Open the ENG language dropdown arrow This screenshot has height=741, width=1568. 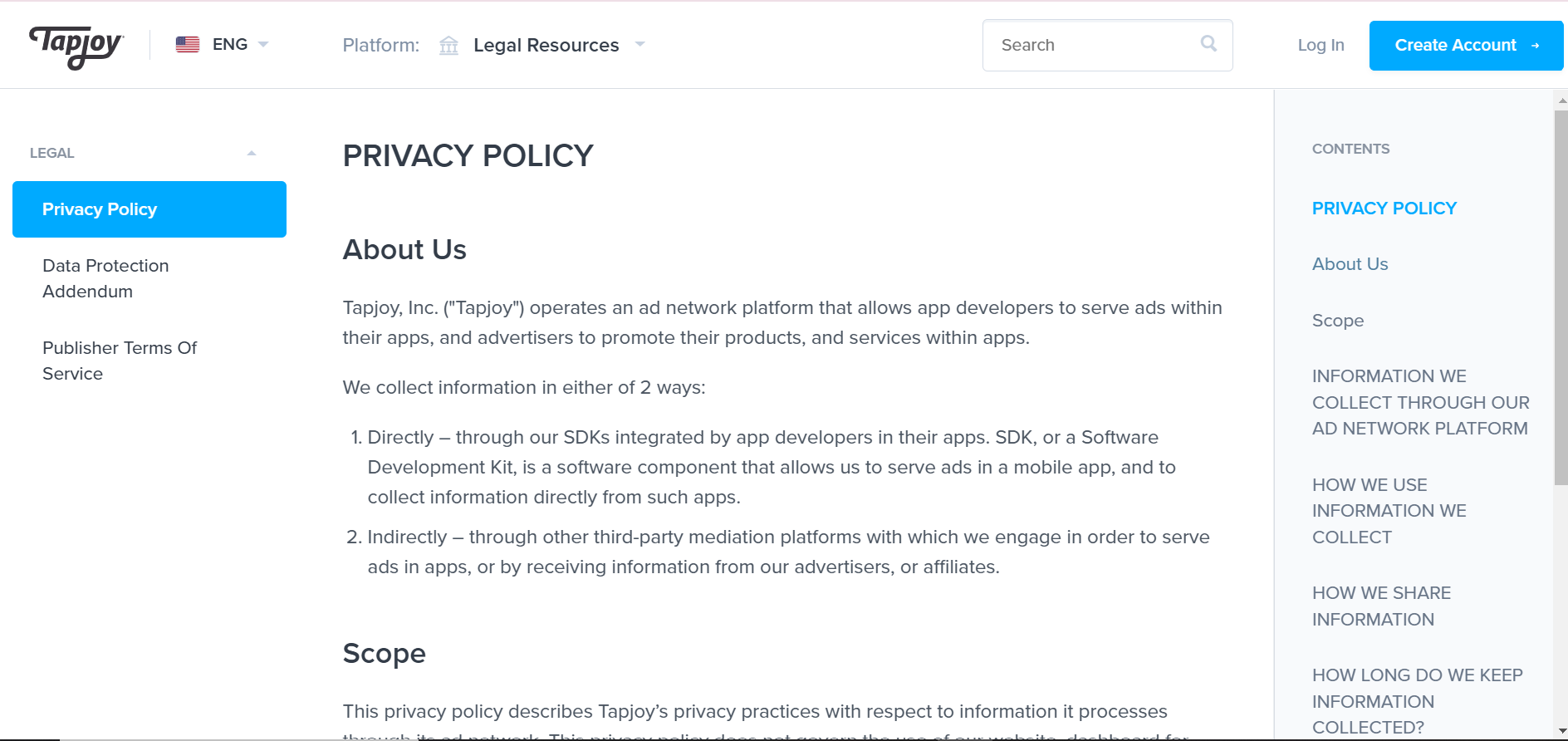pos(263,45)
